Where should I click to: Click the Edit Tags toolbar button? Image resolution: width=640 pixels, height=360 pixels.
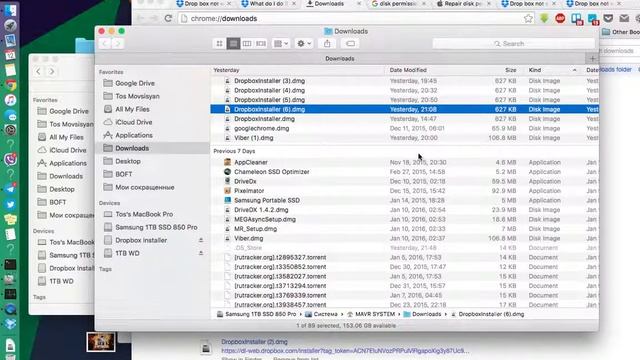pos(350,43)
